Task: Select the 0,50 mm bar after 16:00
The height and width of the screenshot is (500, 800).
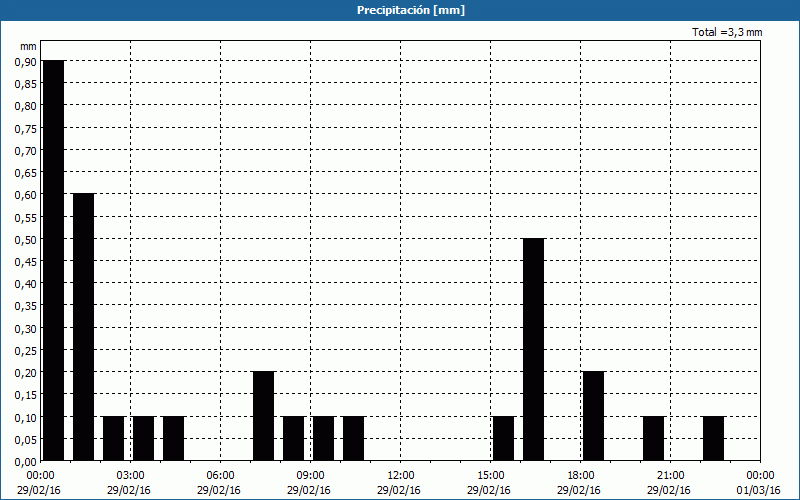Action: point(534,349)
